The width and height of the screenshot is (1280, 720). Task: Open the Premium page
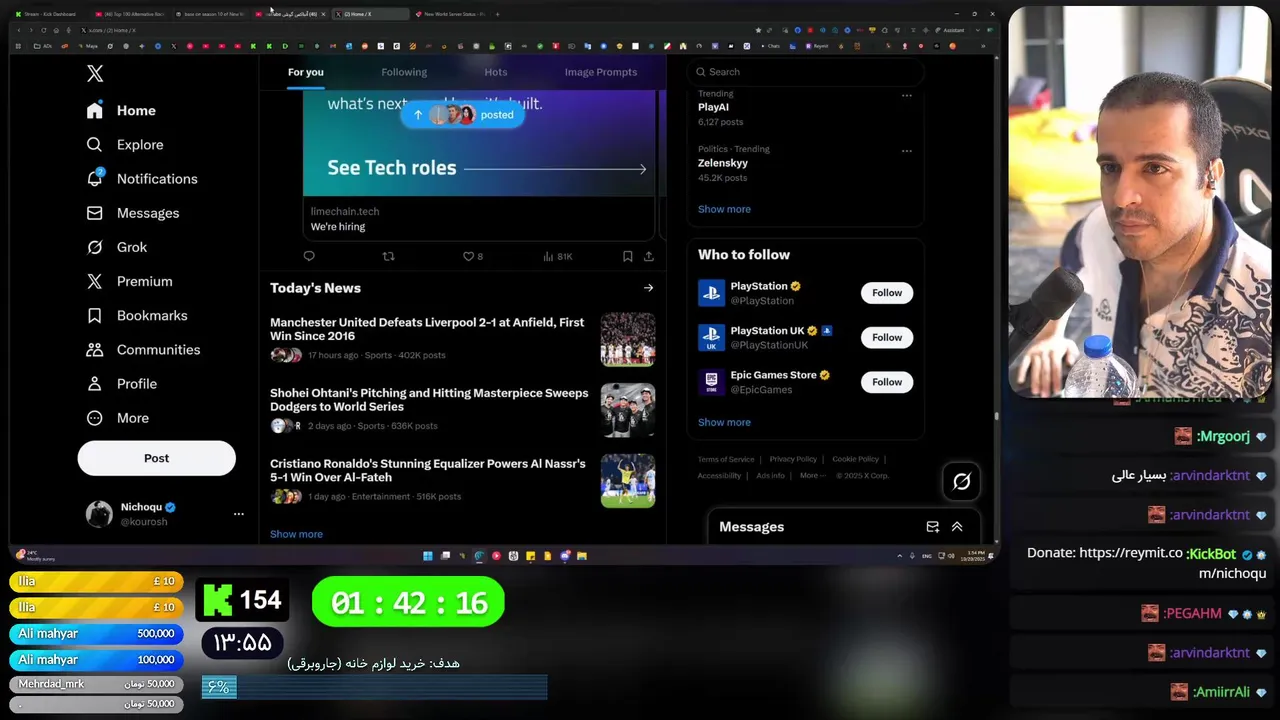pos(129,281)
